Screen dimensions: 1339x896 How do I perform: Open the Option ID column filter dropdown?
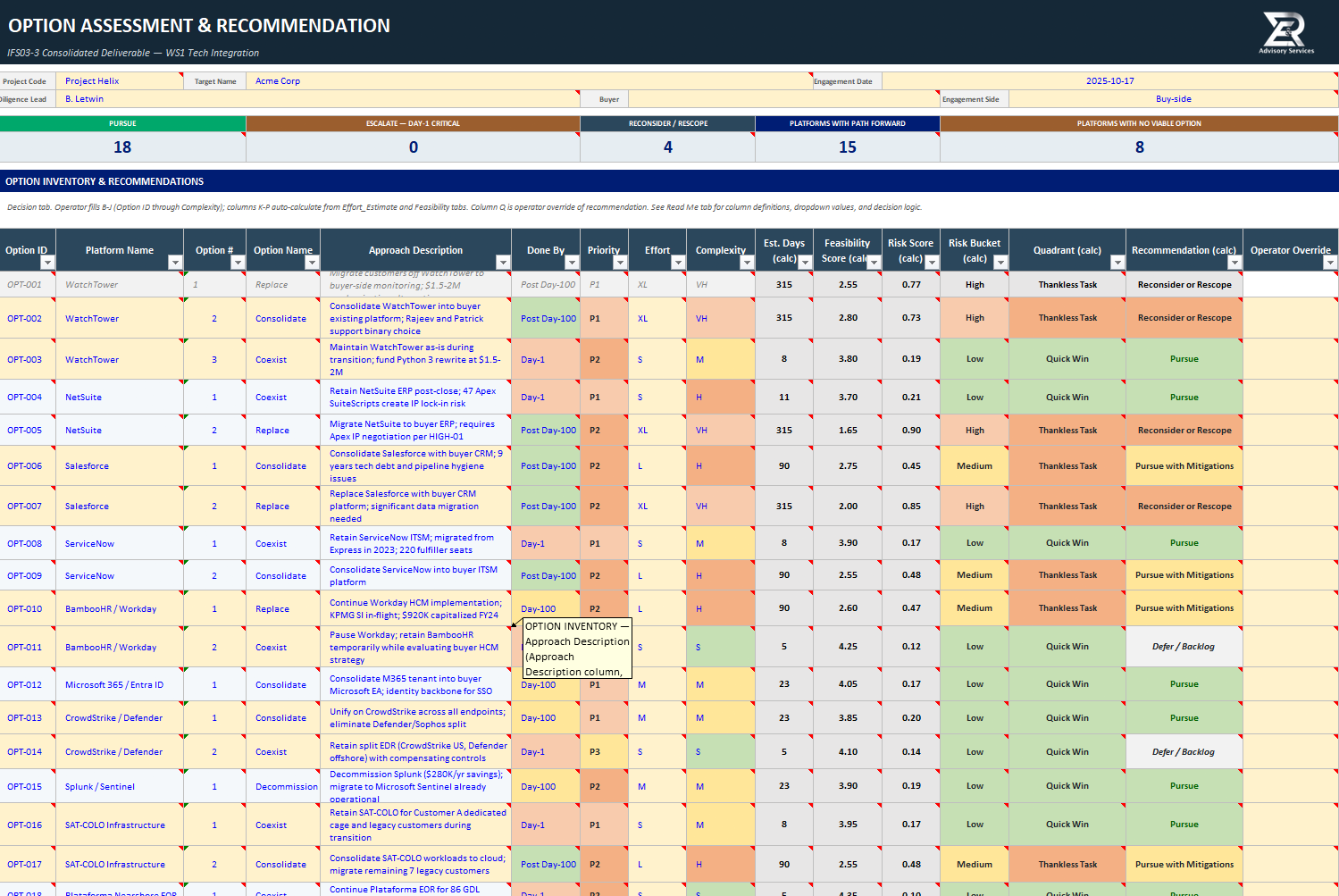[x=47, y=263]
